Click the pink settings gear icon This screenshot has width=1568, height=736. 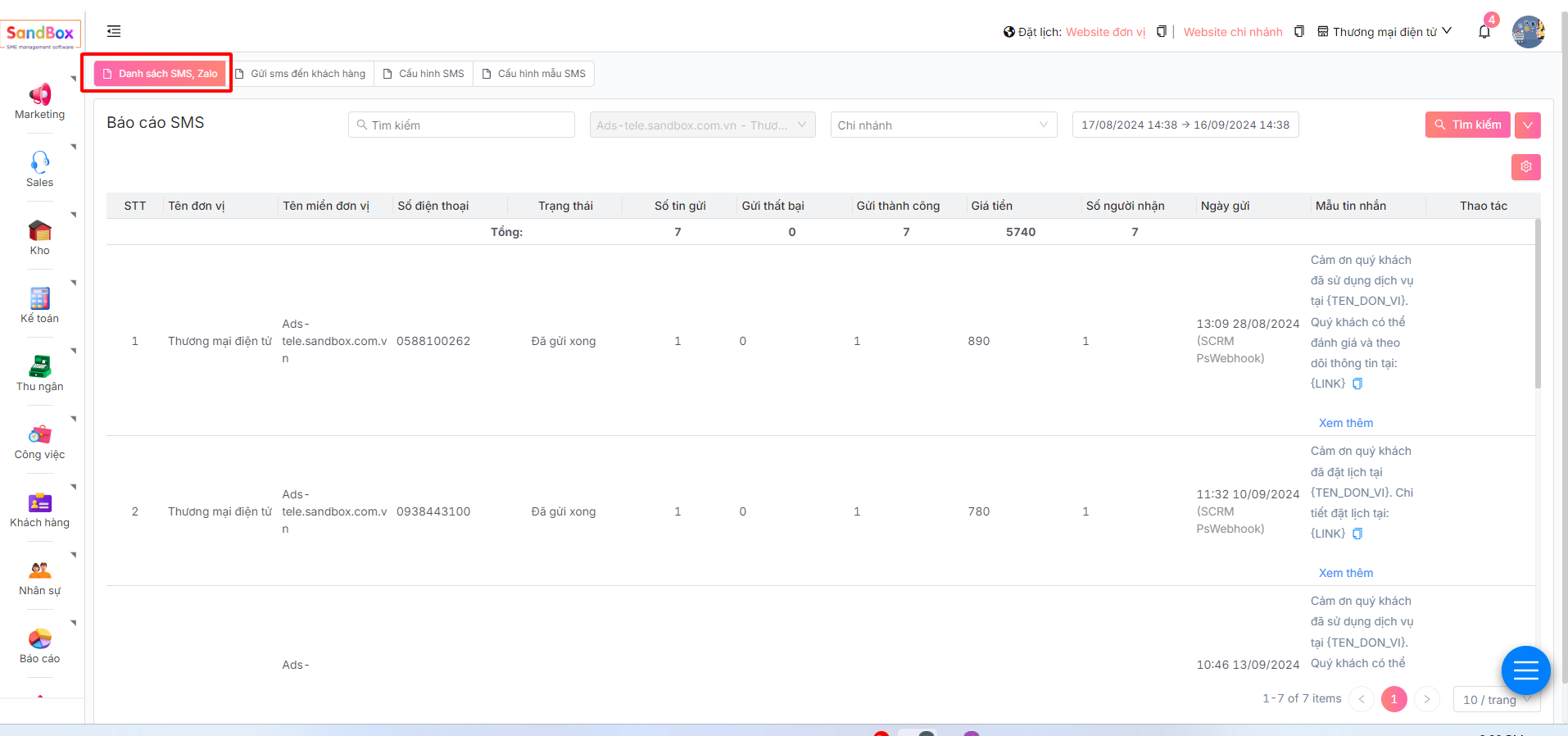click(1525, 167)
